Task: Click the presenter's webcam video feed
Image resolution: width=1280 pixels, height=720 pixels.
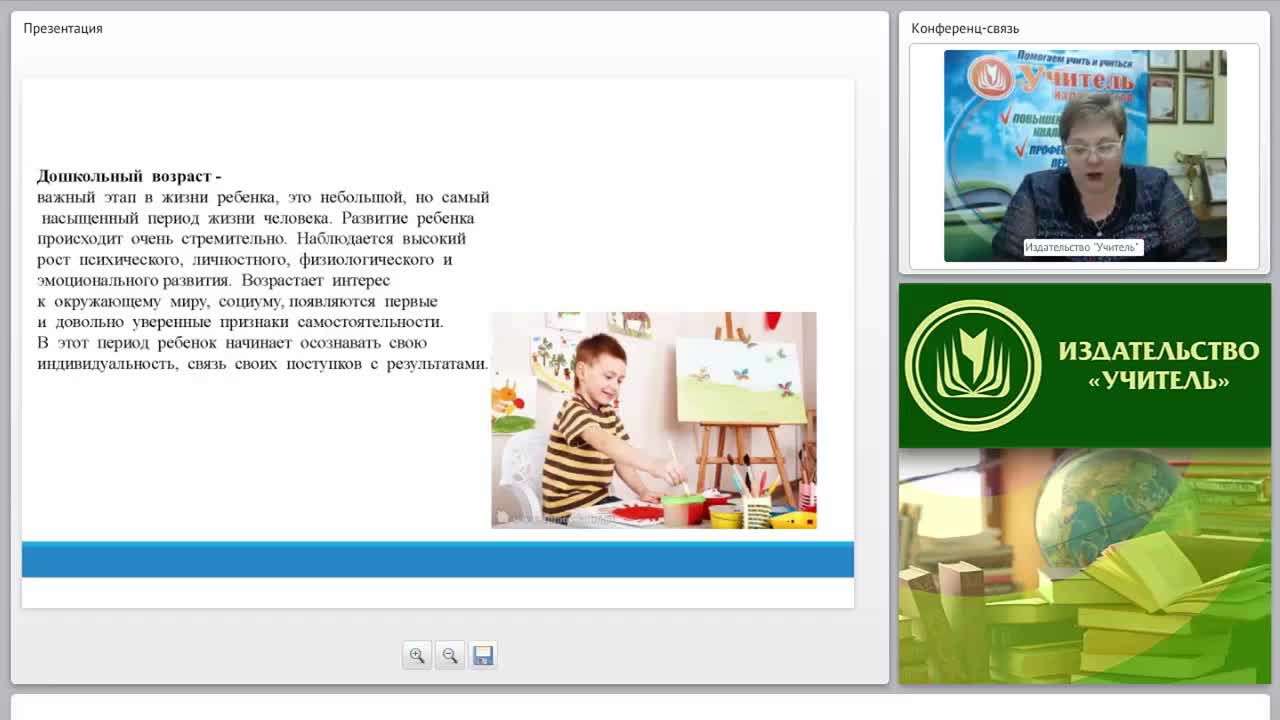Action: pyautogui.click(x=1085, y=156)
